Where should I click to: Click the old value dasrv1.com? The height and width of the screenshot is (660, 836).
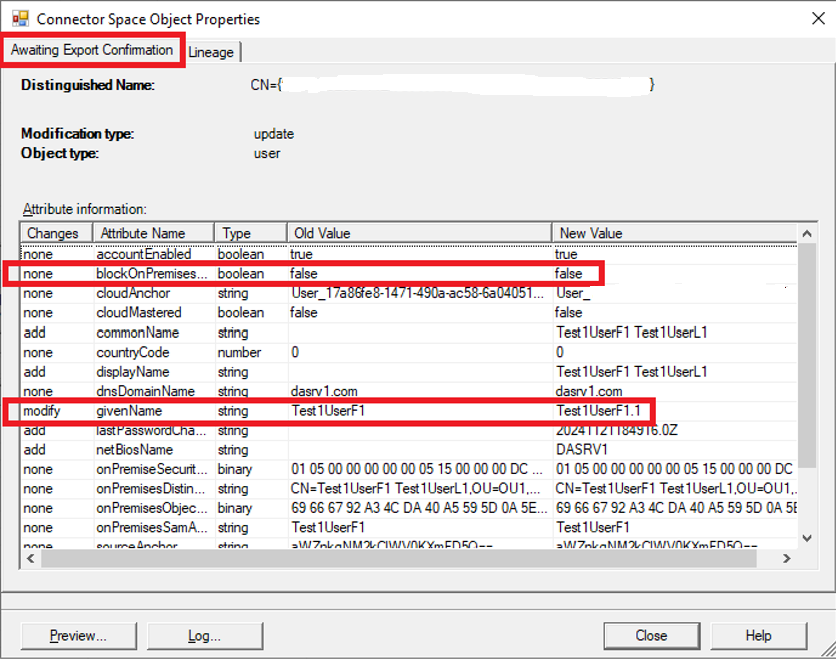click(x=324, y=391)
